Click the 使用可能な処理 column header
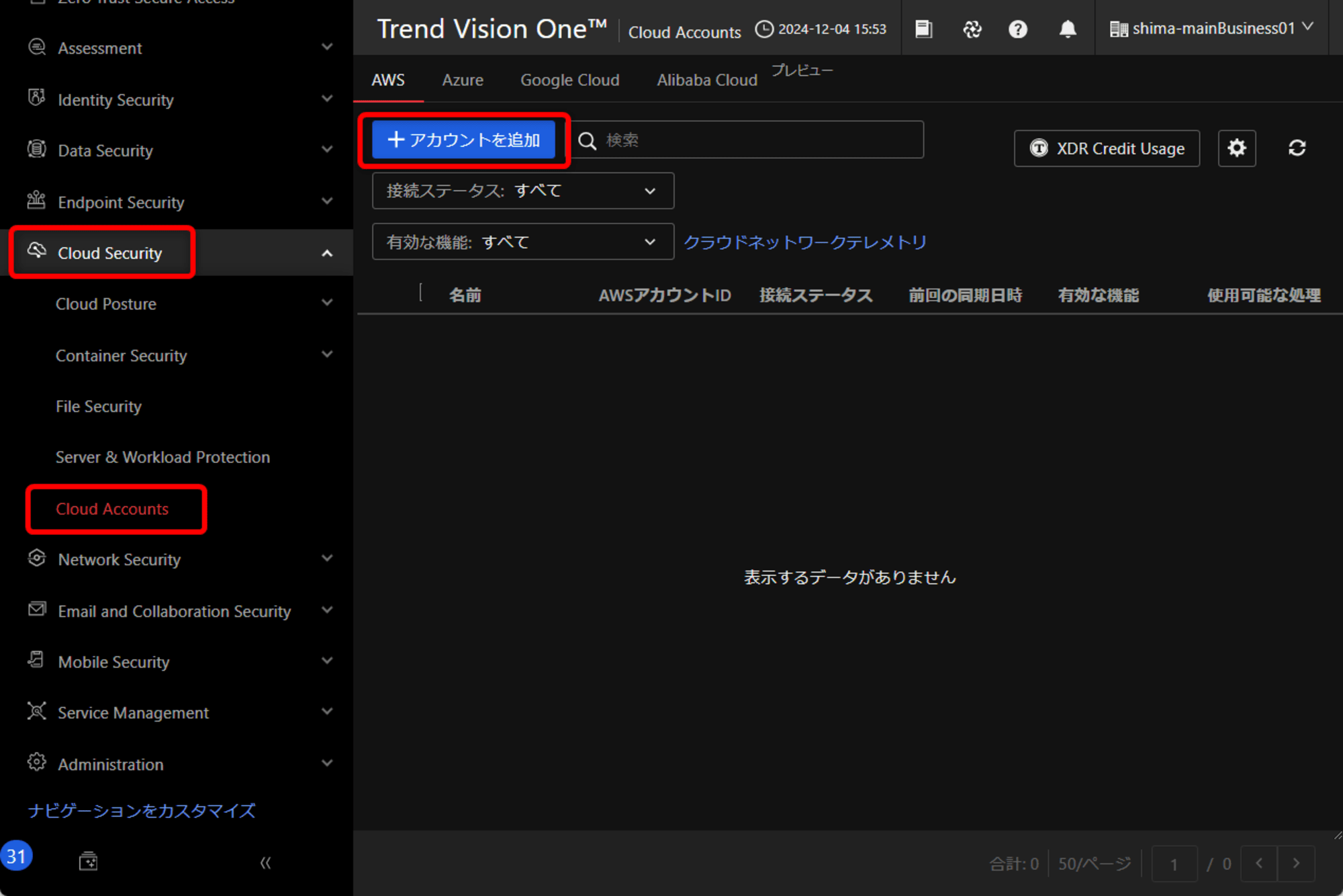The width and height of the screenshot is (1343, 896). pyautogui.click(x=1264, y=295)
